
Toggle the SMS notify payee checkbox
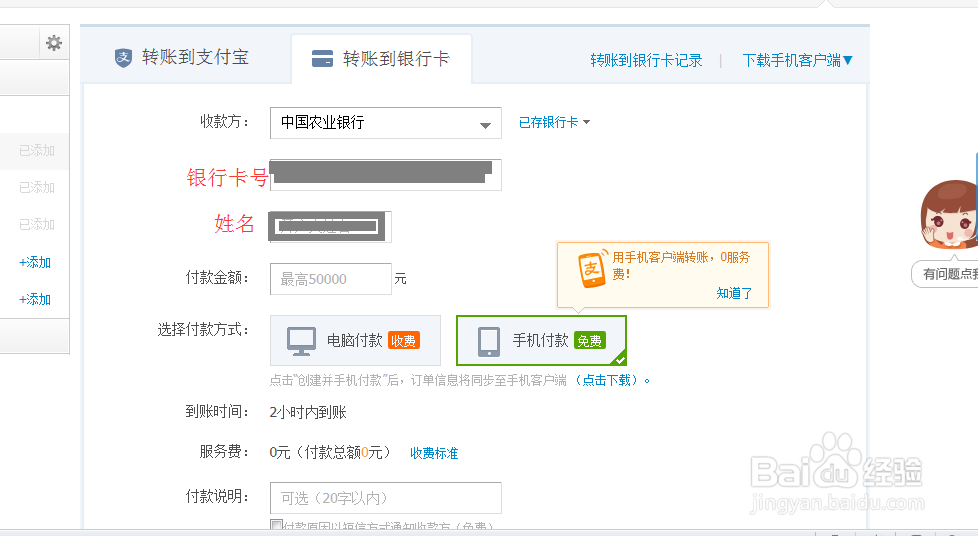[x=276, y=525]
